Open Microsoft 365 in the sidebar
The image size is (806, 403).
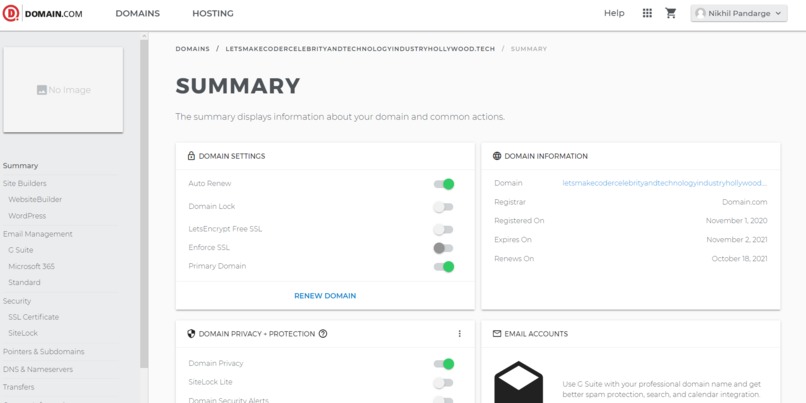(x=31, y=266)
